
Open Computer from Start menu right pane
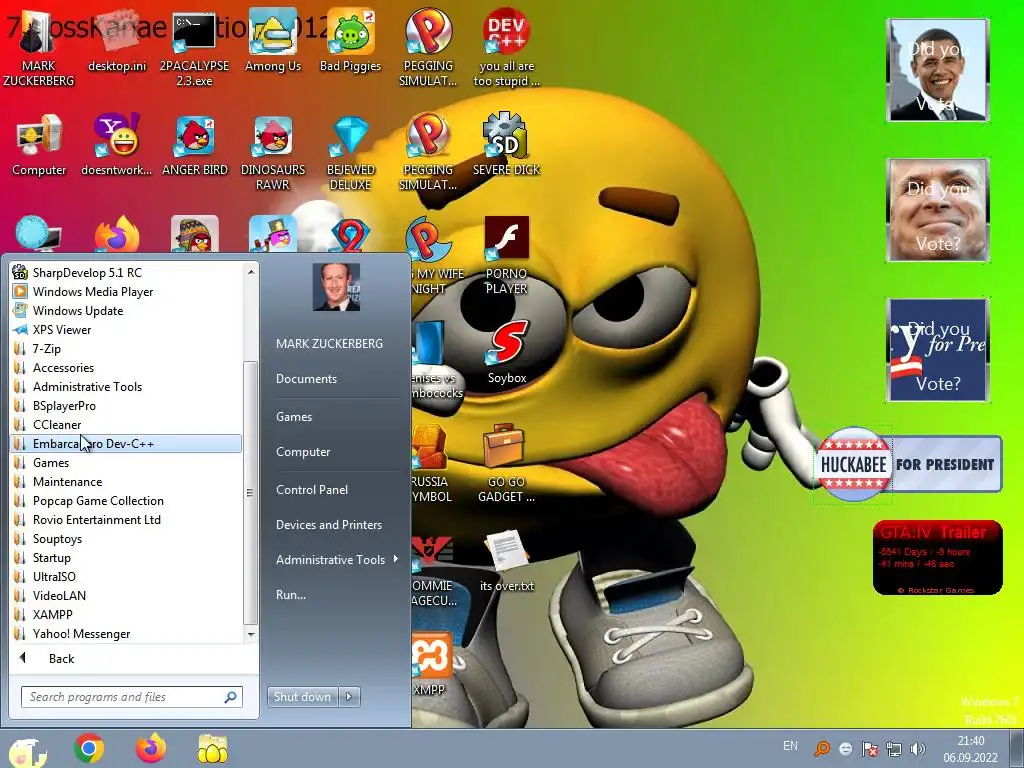336,452
